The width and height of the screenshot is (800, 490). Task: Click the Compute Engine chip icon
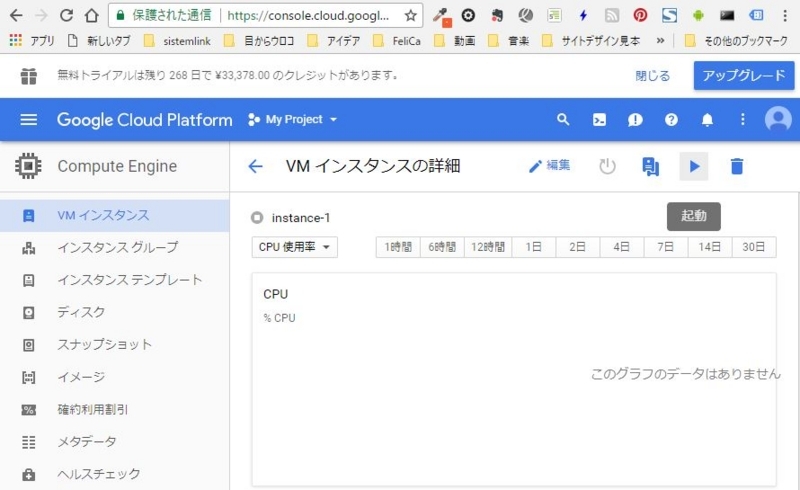coord(29,166)
